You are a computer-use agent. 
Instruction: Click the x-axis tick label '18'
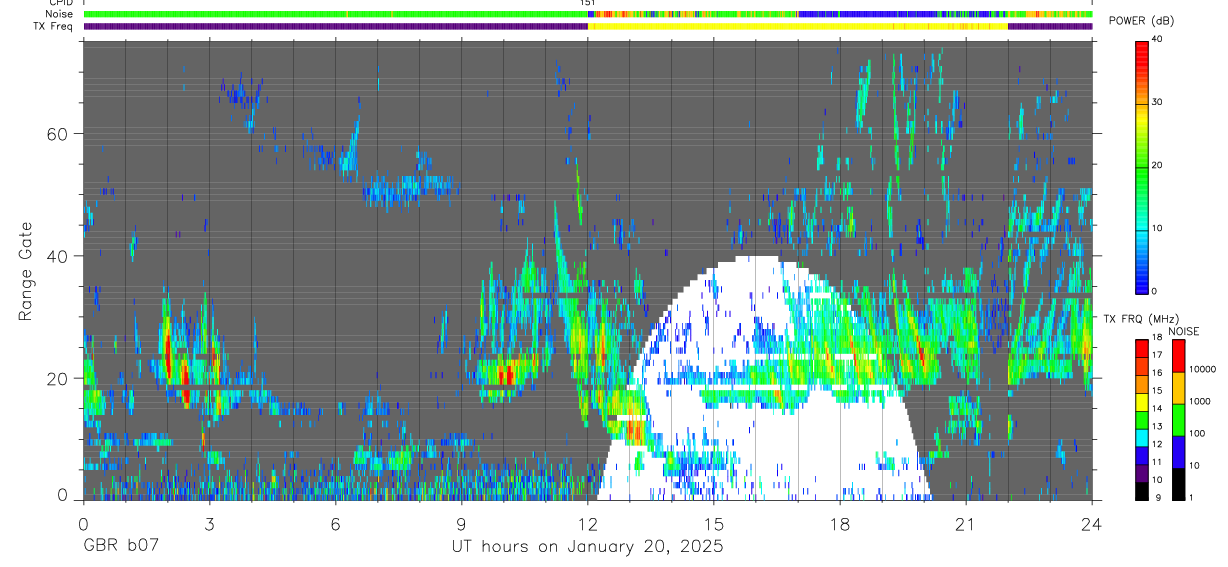click(840, 523)
